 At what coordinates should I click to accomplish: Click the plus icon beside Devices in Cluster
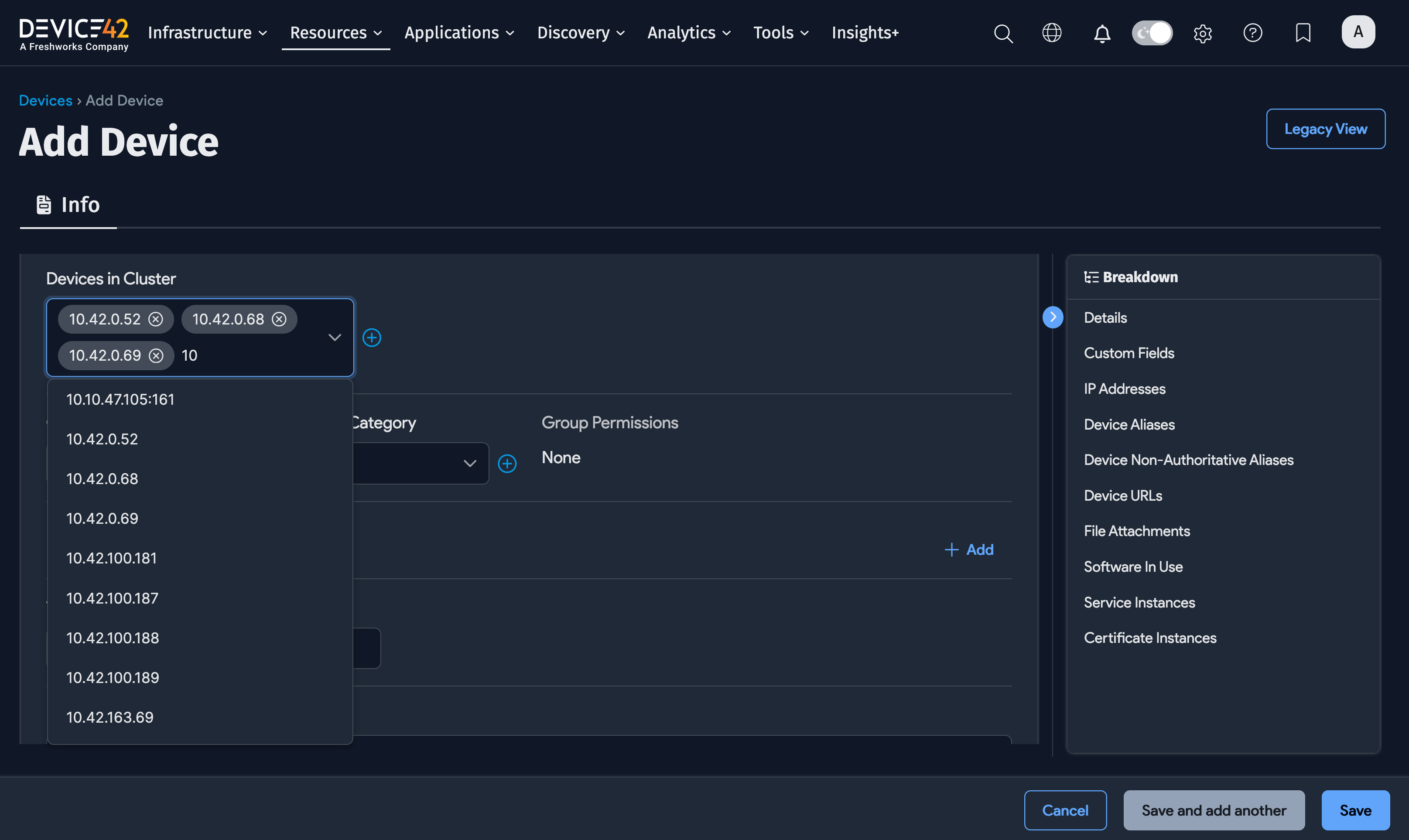(x=372, y=338)
